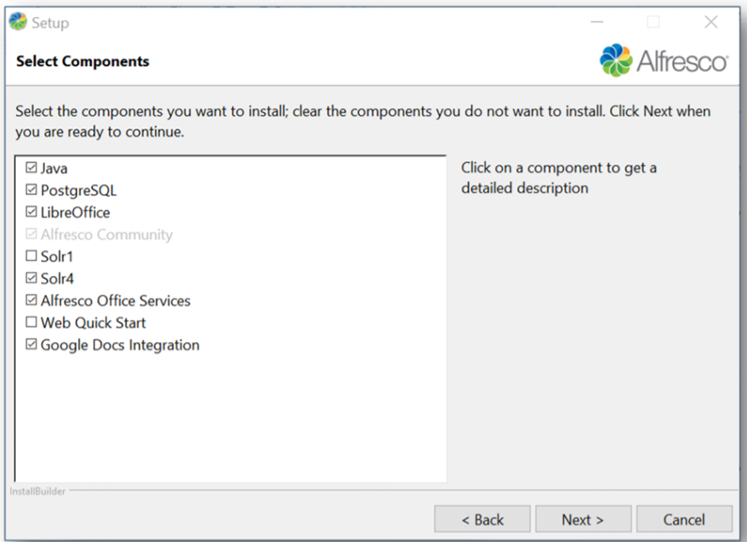Go back with the Back button
747x542 pixels.
pos(482,519)
